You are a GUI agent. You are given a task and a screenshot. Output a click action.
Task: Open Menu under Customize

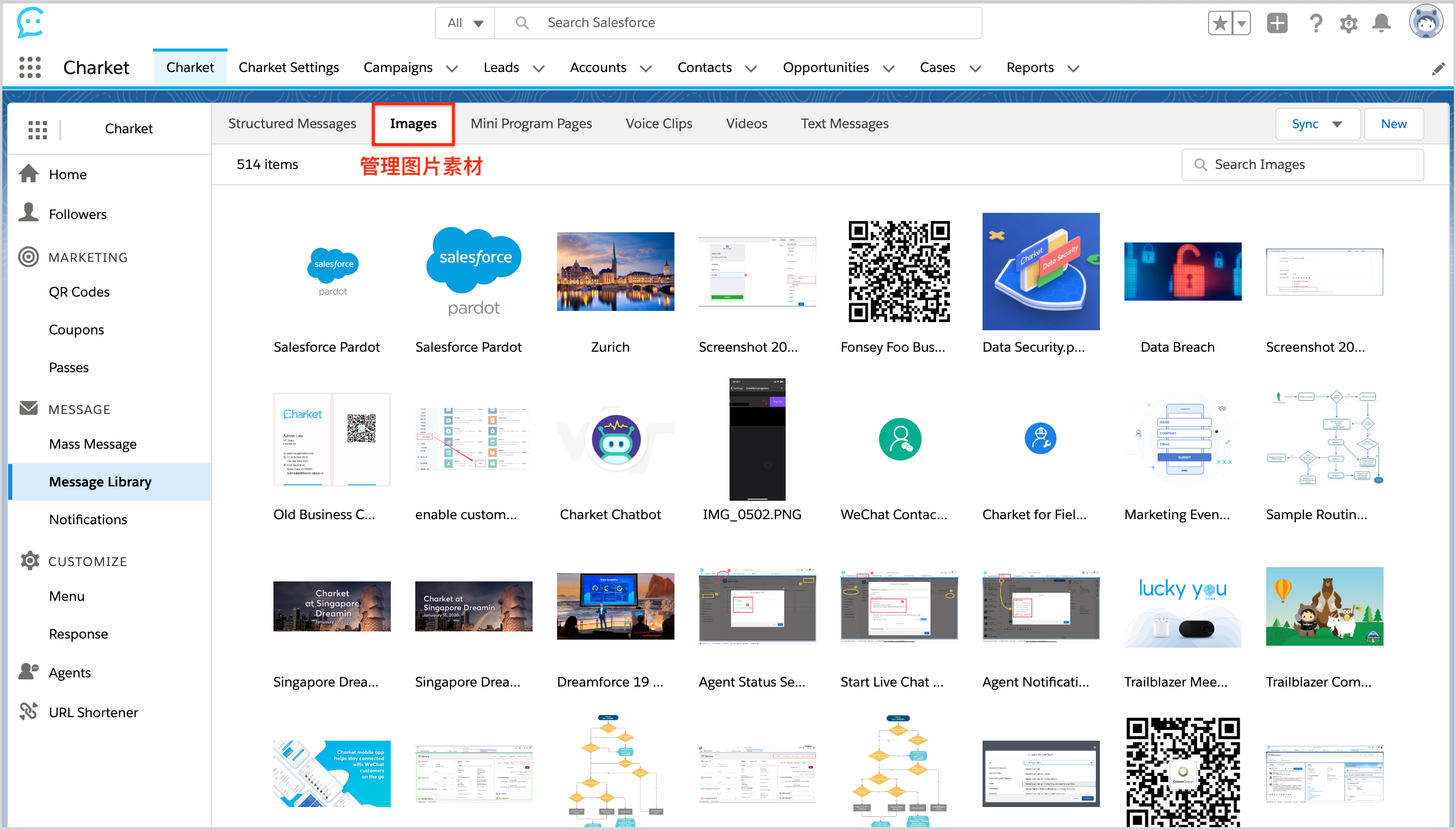[x=67, y=596]
